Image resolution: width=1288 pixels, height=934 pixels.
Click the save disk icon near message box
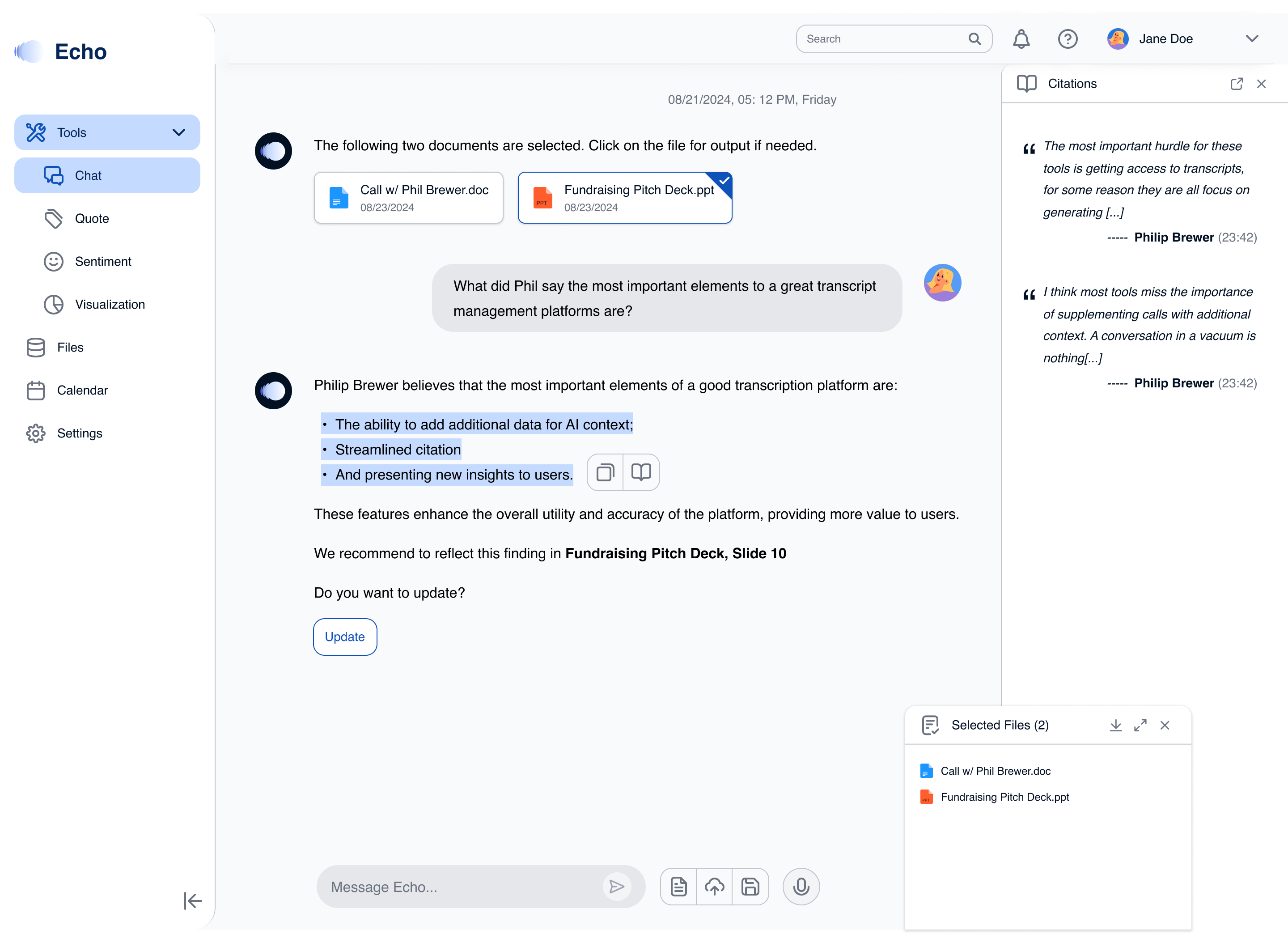750,886
